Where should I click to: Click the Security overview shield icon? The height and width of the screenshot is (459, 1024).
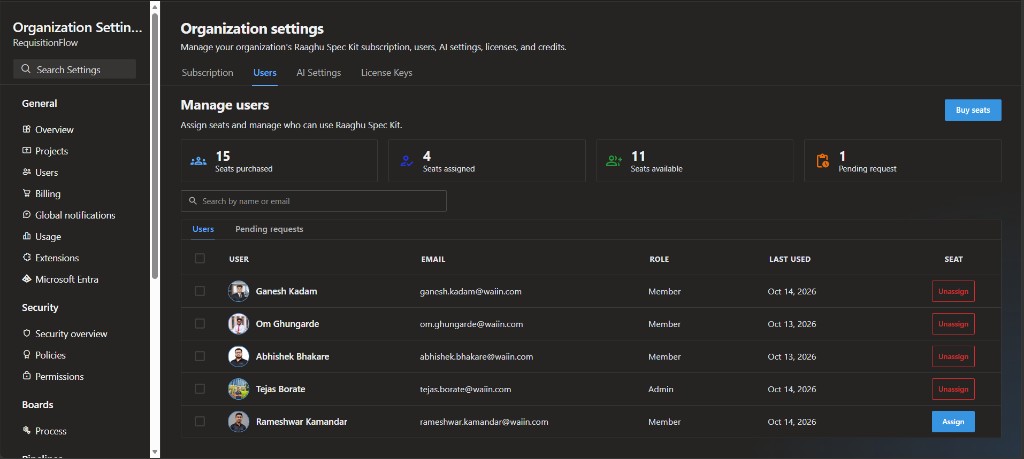point(27,333)
